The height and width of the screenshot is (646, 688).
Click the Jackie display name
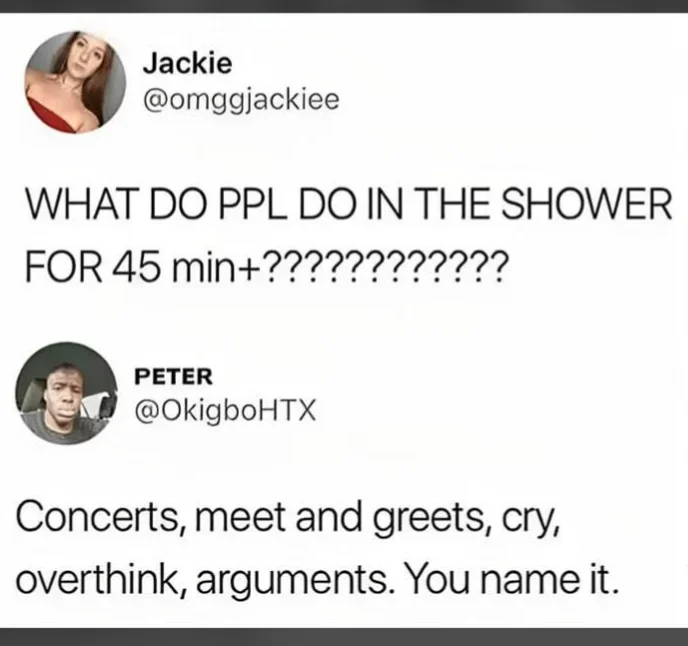(187, 63)
